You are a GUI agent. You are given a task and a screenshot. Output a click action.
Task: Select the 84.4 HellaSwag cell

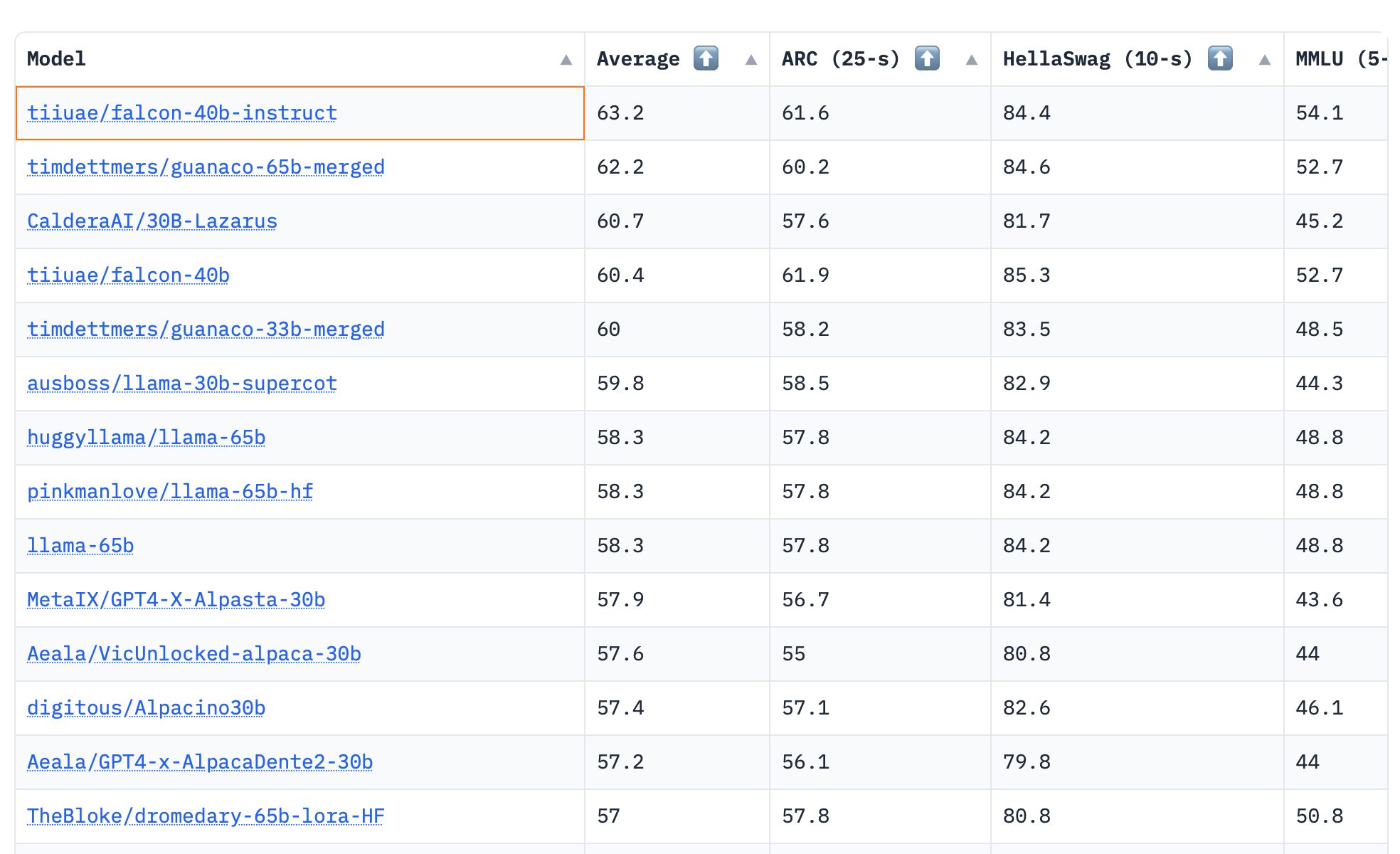pos(1137,113)
